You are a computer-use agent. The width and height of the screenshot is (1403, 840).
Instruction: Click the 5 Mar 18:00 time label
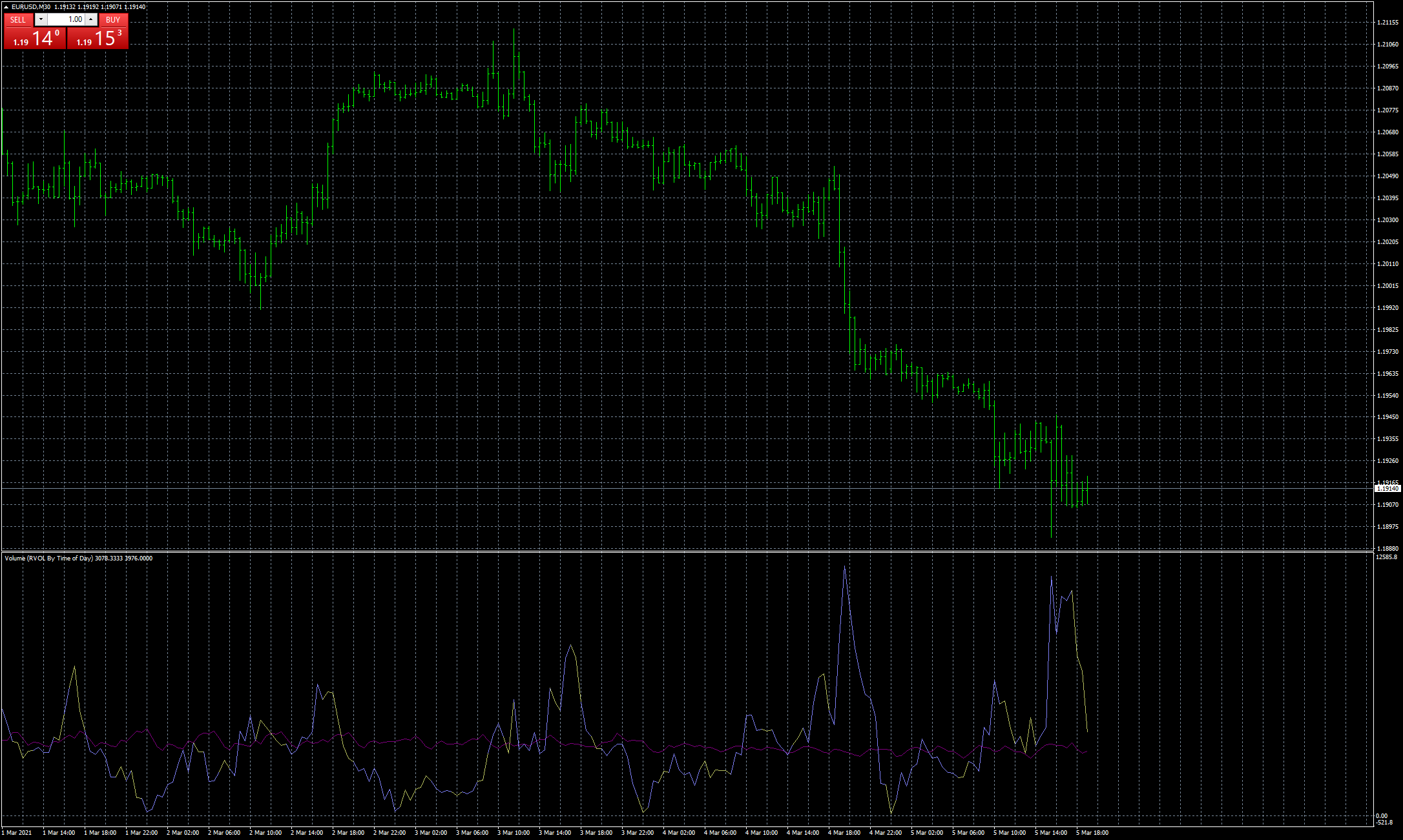tap(1092, 833)
